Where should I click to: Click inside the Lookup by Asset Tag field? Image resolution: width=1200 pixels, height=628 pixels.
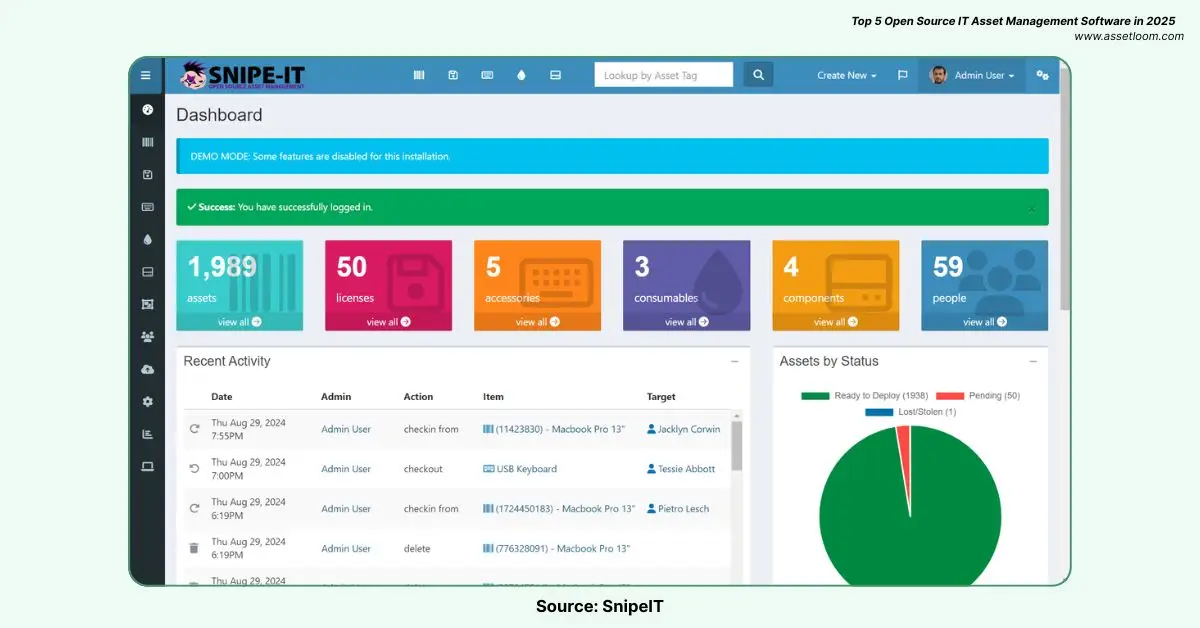coord(663,74)
